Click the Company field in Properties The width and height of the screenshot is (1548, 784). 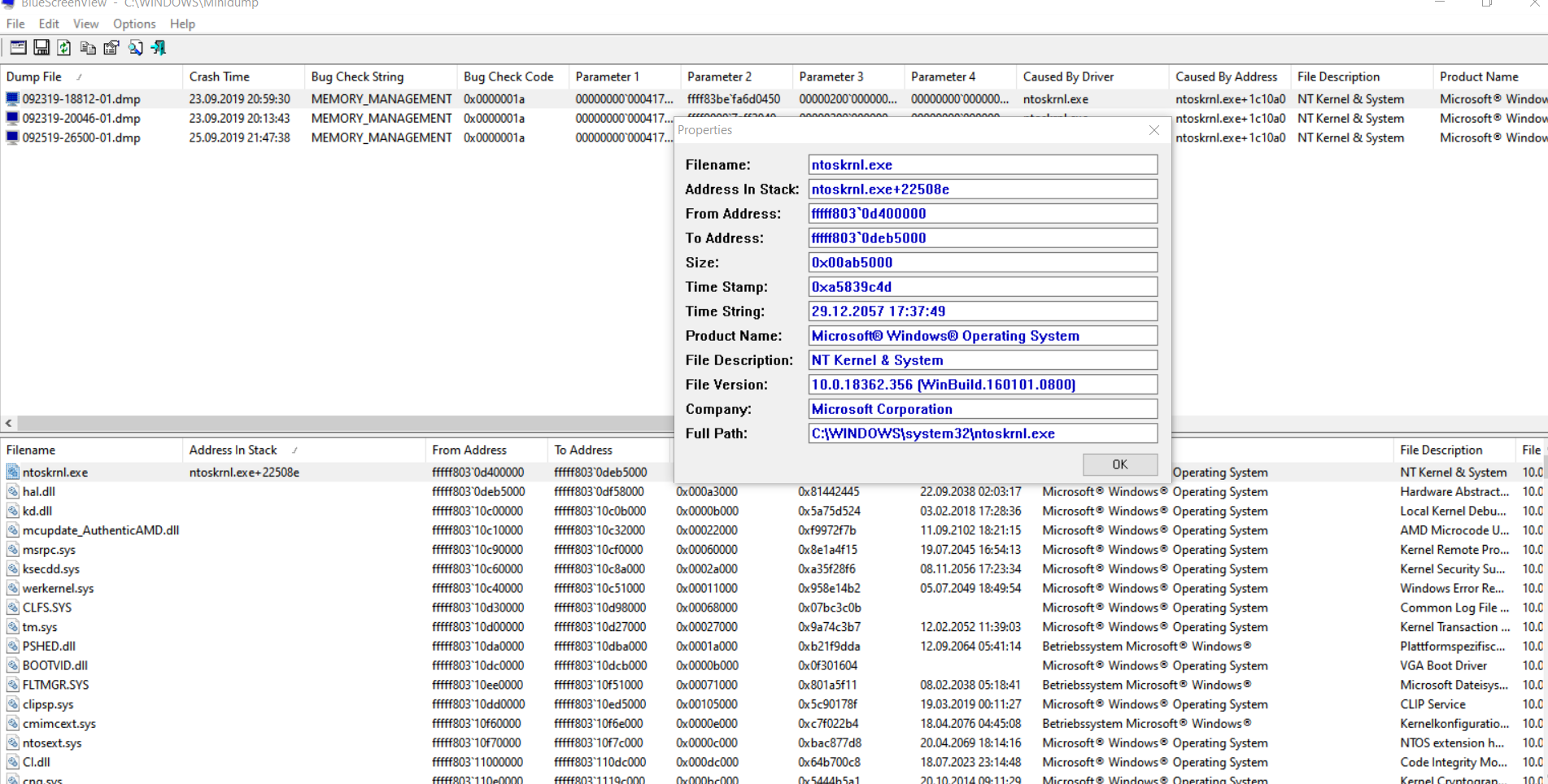tap(983, 409)
